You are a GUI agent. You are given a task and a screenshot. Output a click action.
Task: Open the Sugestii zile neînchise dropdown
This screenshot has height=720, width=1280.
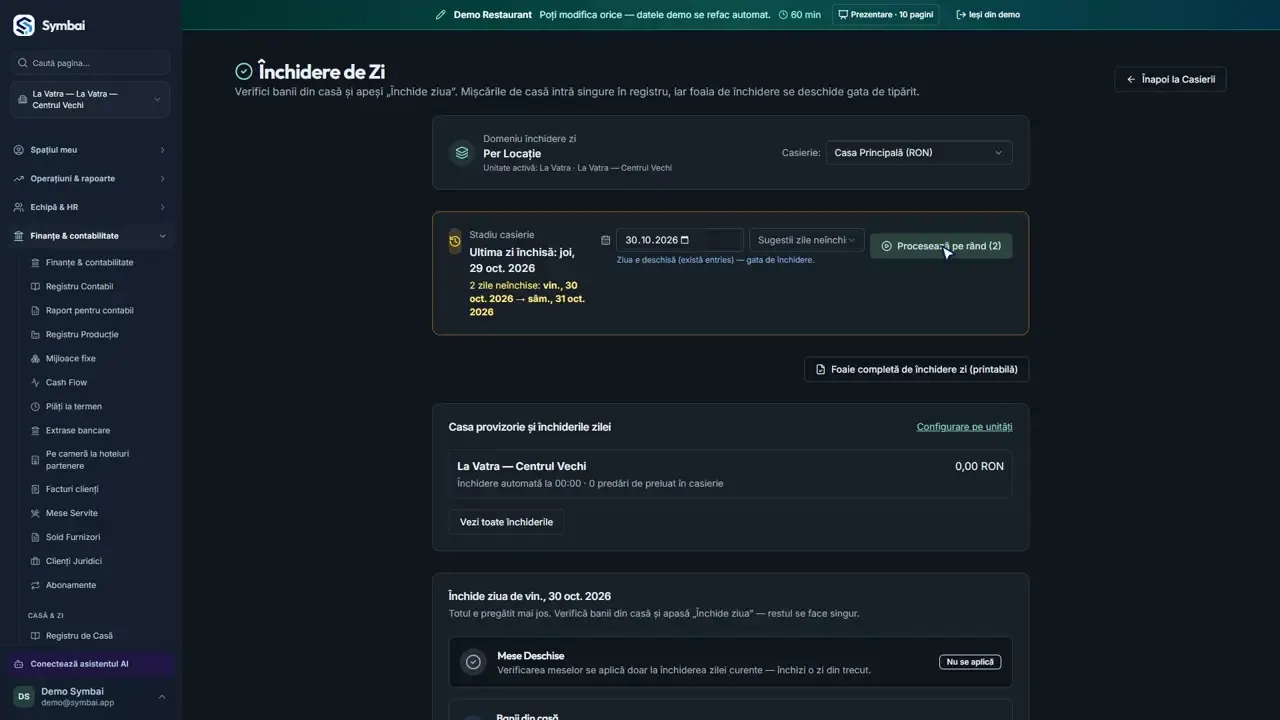point(807,240)
